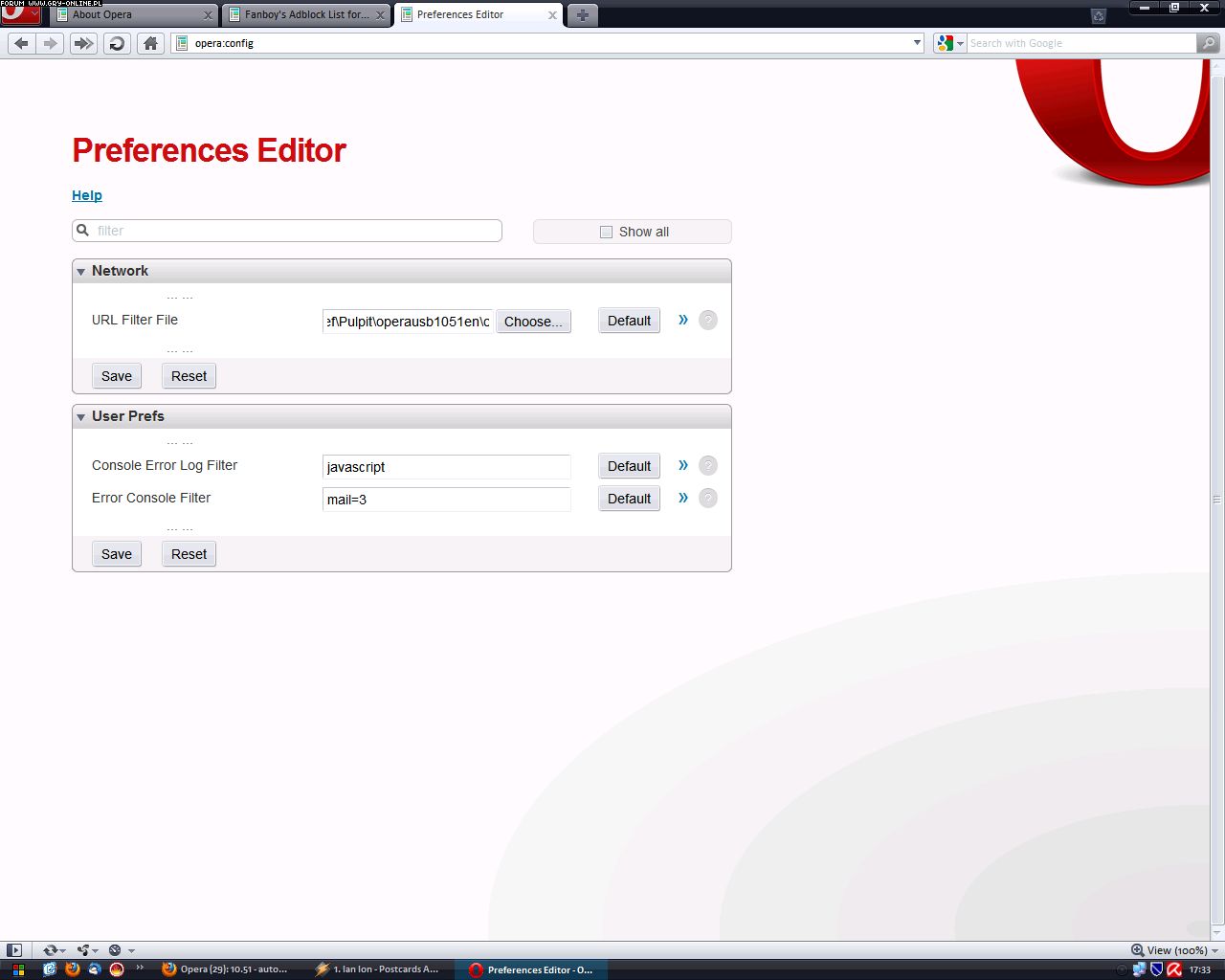Screen dimensions: 1225x980
Task: Open the Help link
Action: [x=87, y=195]
